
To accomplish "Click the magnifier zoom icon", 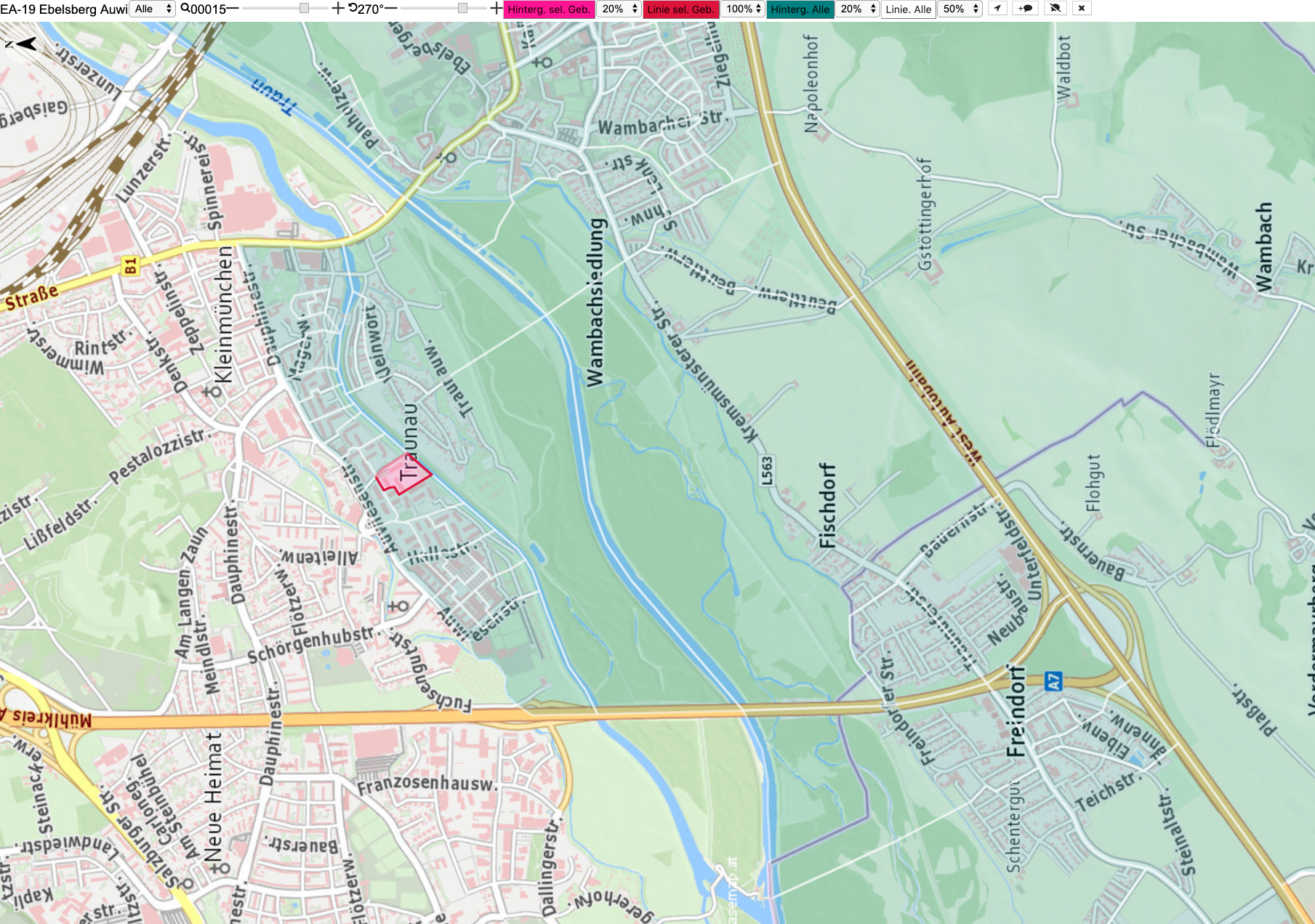I will [x=185, y=9].
